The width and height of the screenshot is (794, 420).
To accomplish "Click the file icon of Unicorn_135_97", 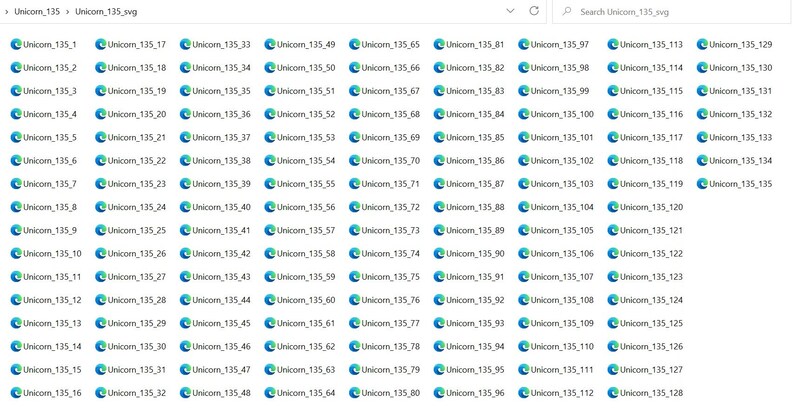I will 524,45.
